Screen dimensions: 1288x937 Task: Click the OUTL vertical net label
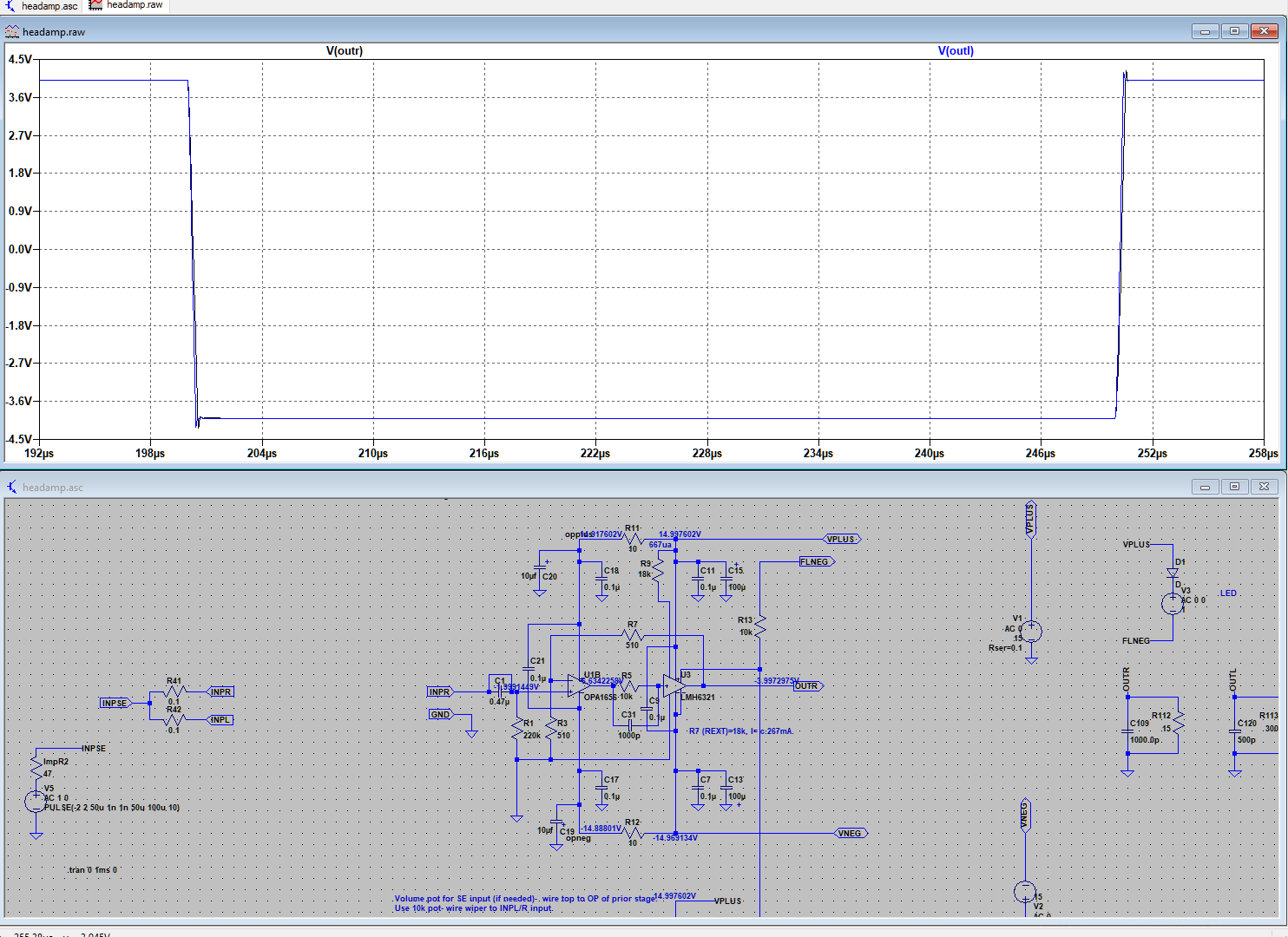1232,679
